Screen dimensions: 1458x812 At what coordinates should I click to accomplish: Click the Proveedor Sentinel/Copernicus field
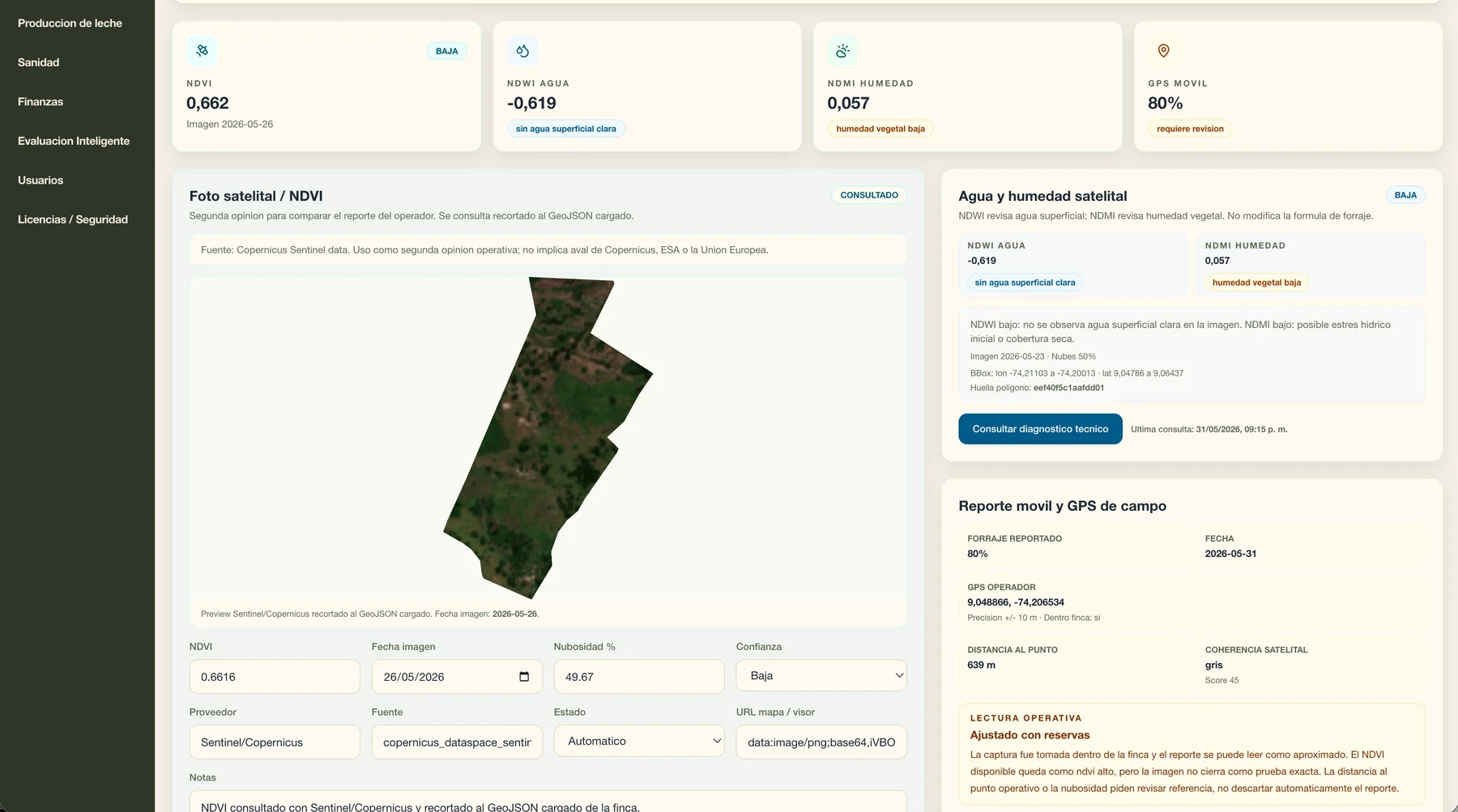275,742
